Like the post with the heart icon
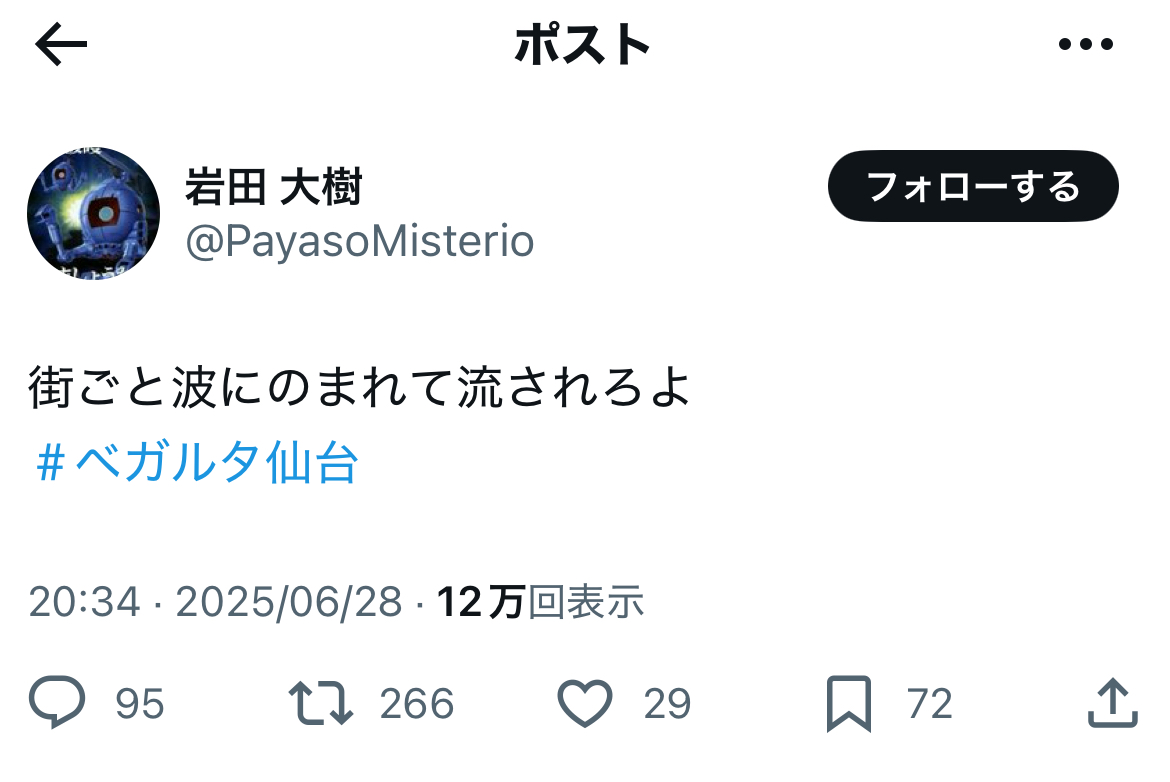This screenshot has height=782, width=1170. coord(585,703)
